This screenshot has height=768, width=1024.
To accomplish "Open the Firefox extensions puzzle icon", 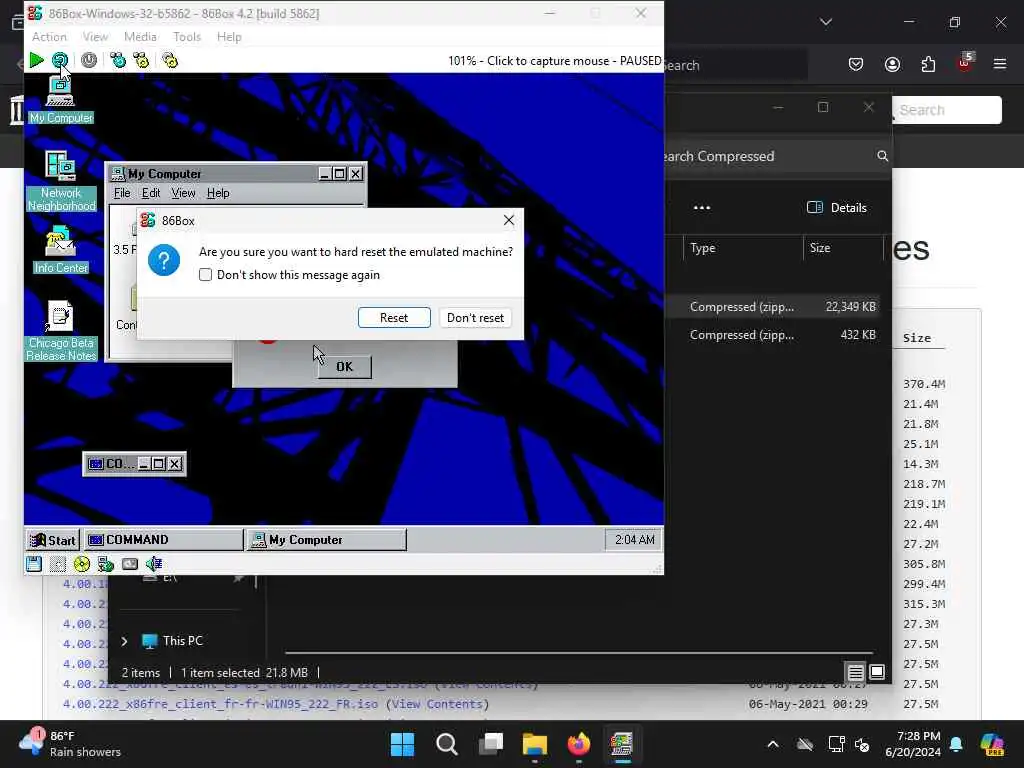I will coord(928,64).
